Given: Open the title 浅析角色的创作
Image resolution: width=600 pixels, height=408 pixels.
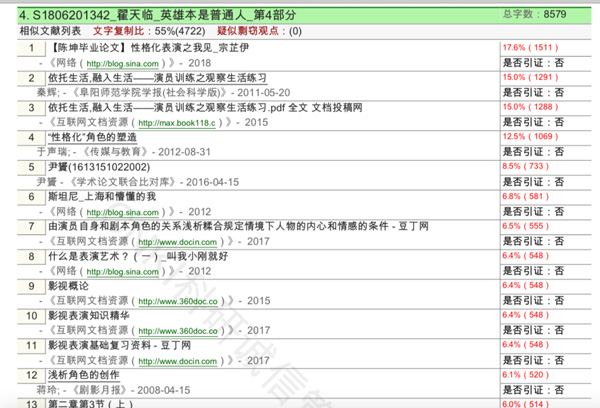Looking at the screenshot, I should point(84,375).
